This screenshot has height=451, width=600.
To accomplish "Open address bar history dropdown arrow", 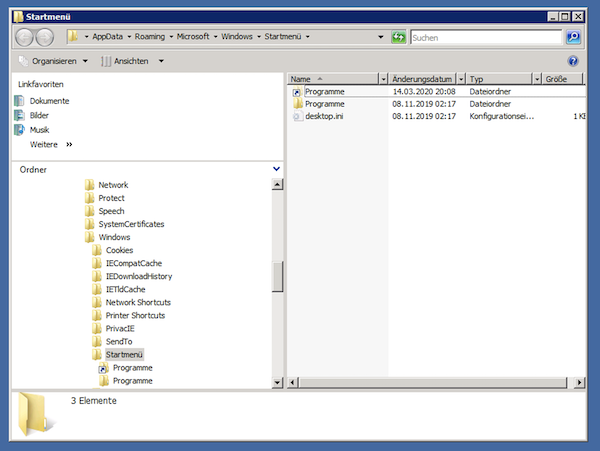I will point(383,37).
